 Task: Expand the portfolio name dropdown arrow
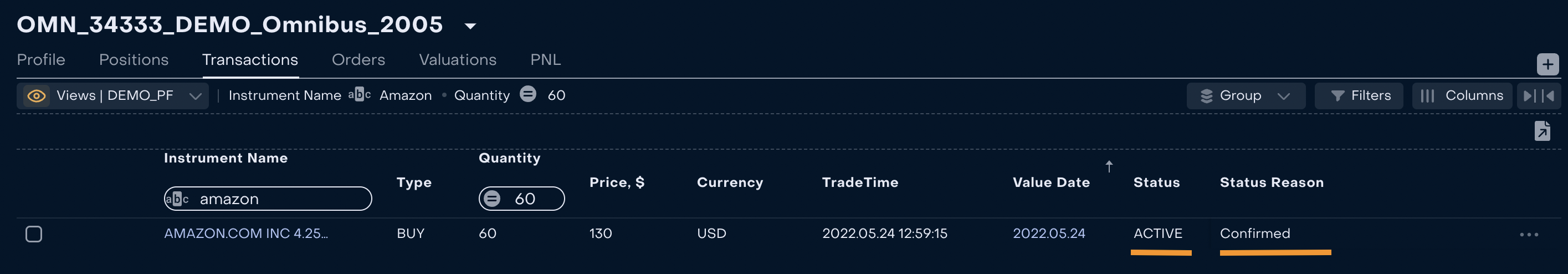470,26
